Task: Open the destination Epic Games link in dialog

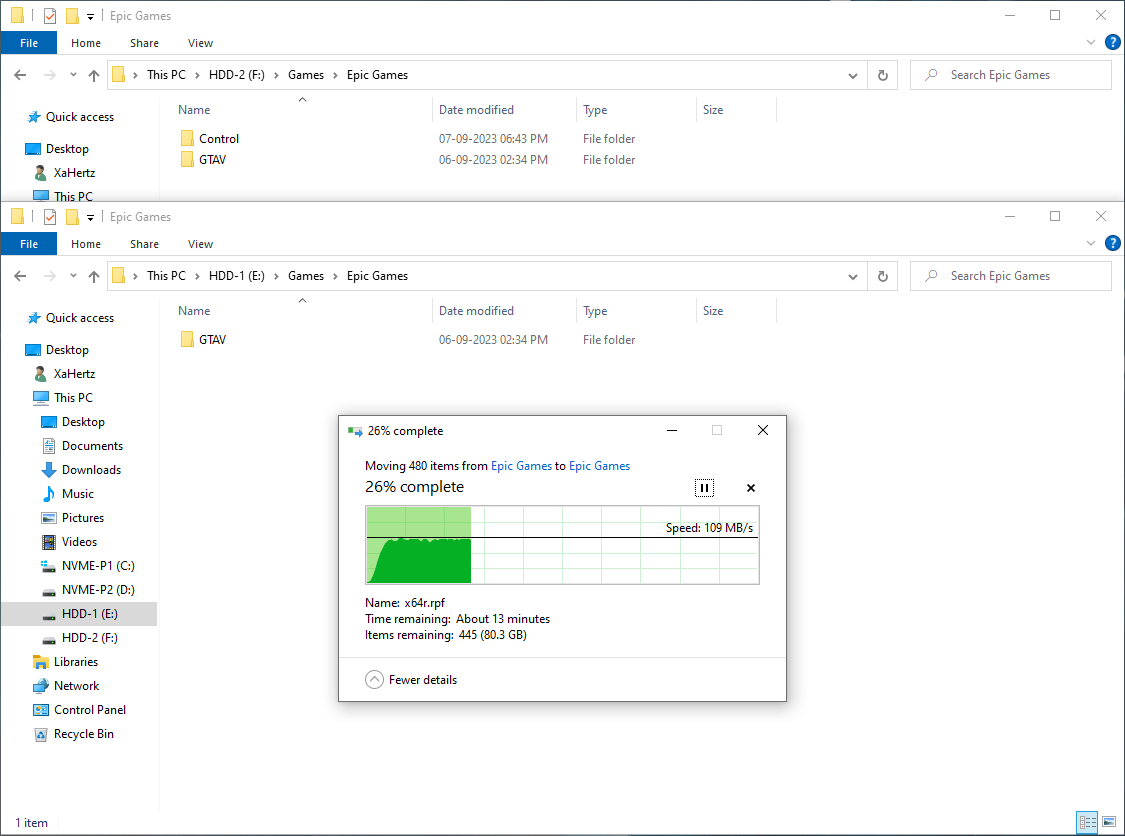Action: tap(599, 466)
